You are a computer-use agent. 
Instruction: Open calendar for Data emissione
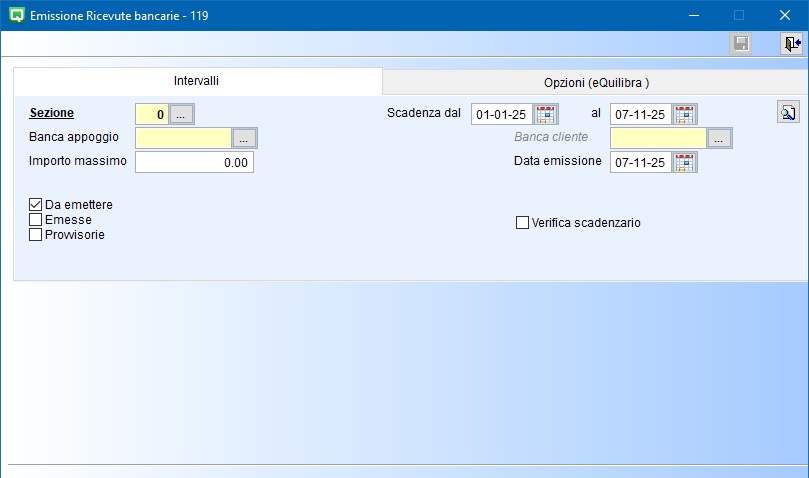(685, 162)
